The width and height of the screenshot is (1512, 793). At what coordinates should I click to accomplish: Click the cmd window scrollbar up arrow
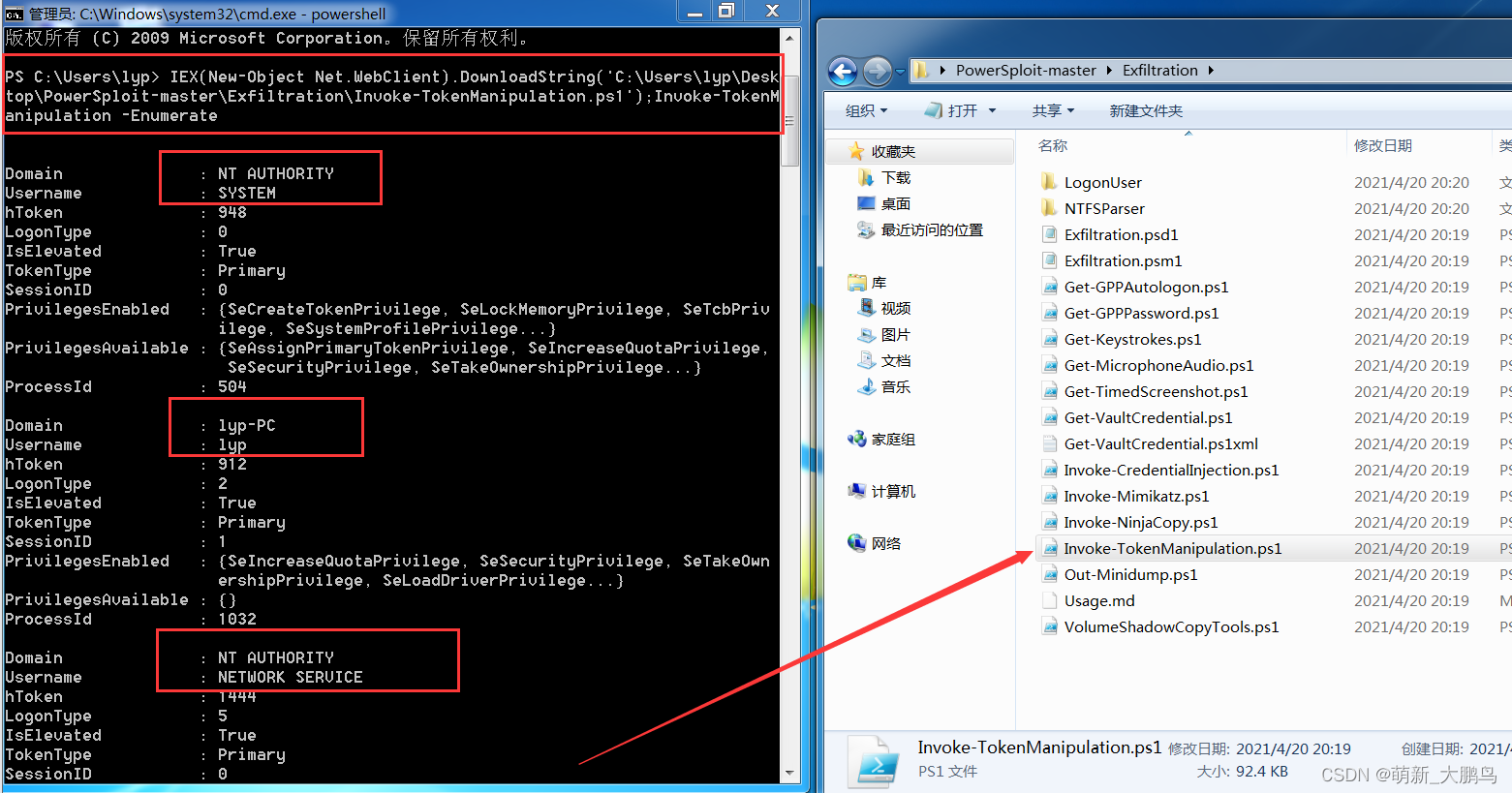click(x=790, y=39)
